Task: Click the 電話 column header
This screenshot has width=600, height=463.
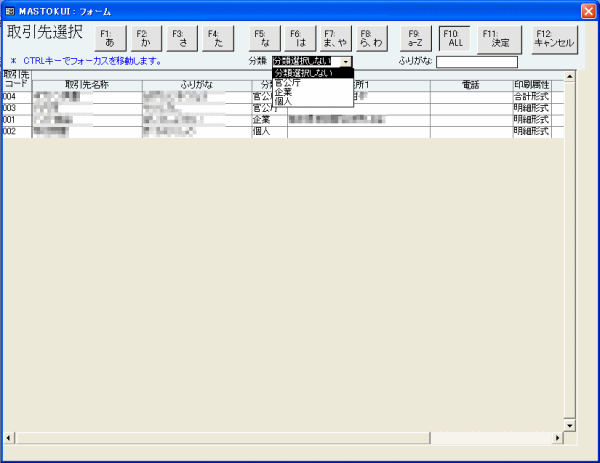Action: click(471, 85)
